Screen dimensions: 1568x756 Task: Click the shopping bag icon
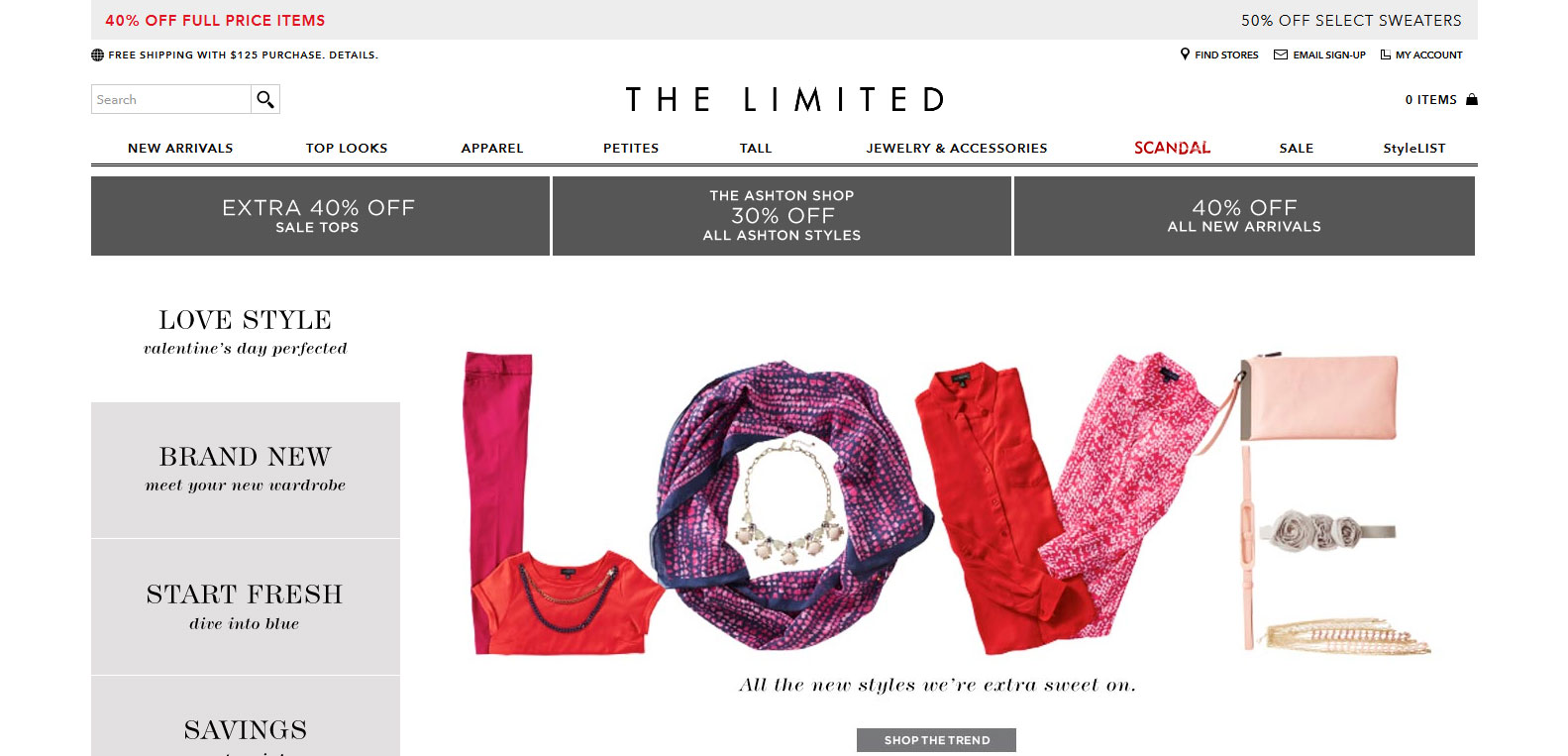(x=1472, y=99)
